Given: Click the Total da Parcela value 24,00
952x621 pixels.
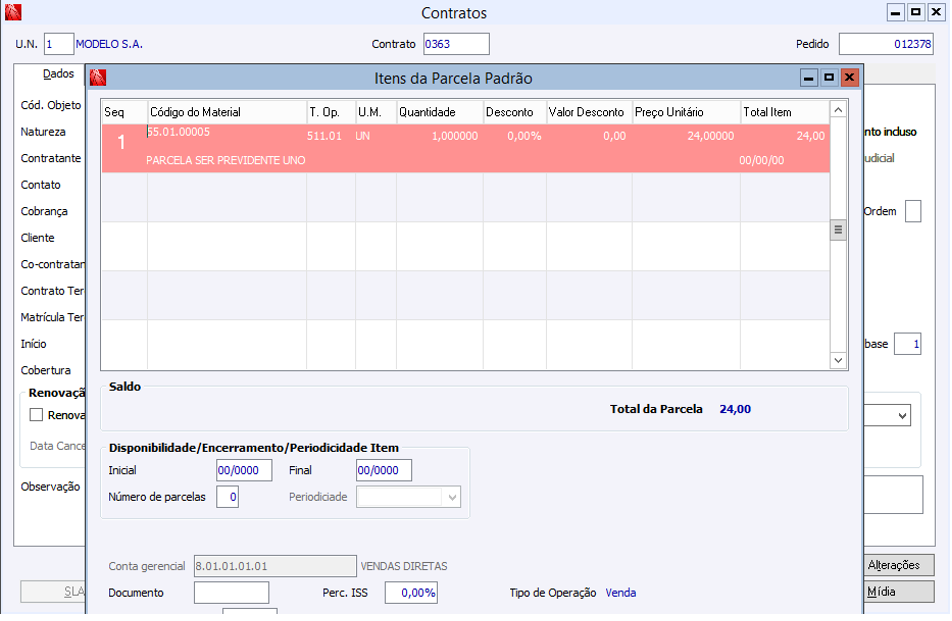Looking at the screenshot, I should coord(735,410).
